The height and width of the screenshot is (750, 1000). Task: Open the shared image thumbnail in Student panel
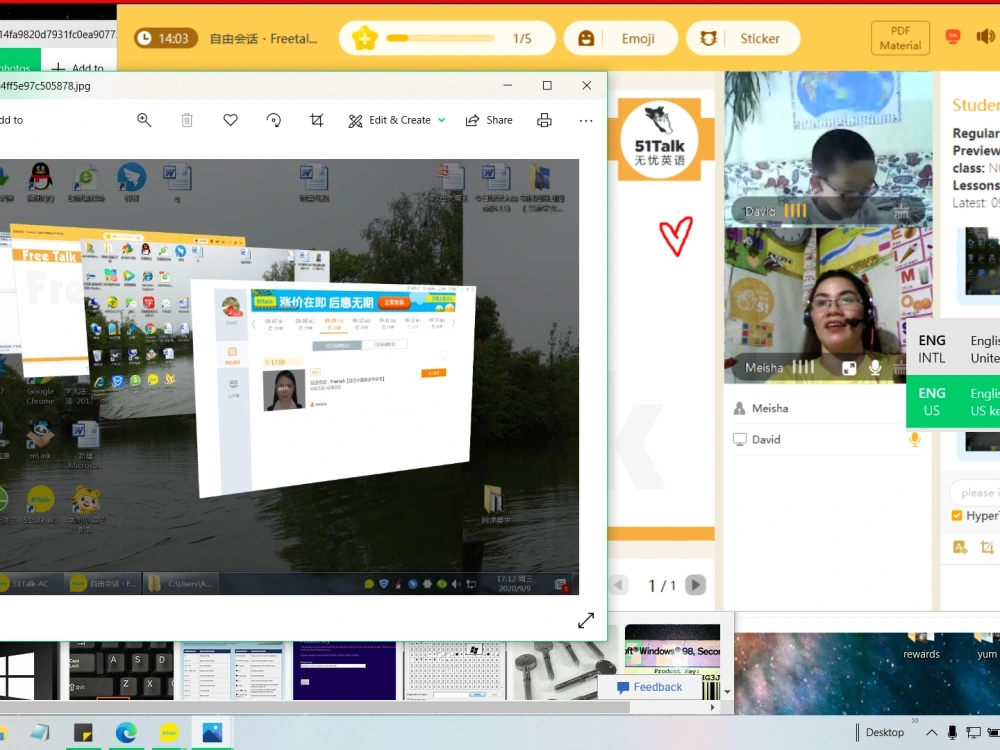tap(982, 261)
